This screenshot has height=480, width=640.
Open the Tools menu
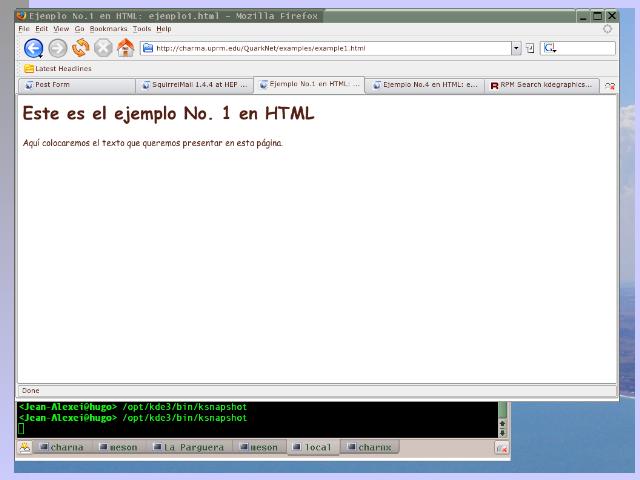[x=142, y=29]
